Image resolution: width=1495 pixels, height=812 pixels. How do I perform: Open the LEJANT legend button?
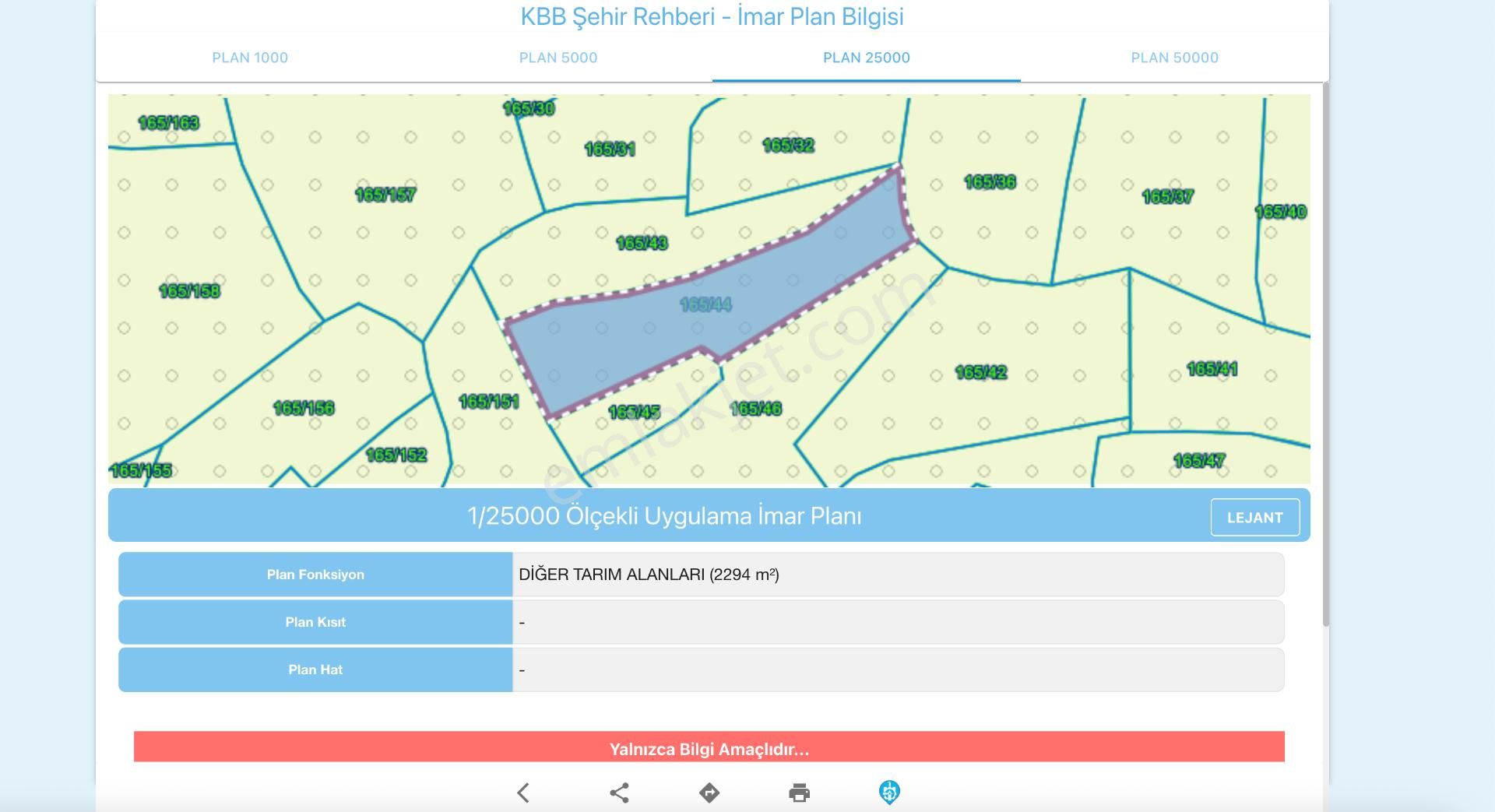point(1254,518)
